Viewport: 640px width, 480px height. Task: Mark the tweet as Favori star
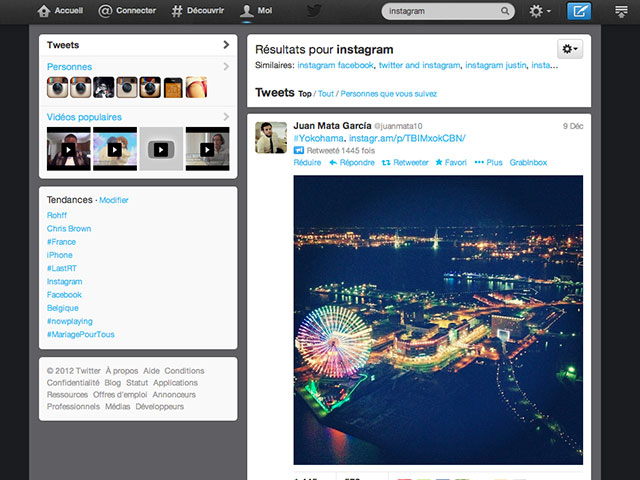pos(451,162)
